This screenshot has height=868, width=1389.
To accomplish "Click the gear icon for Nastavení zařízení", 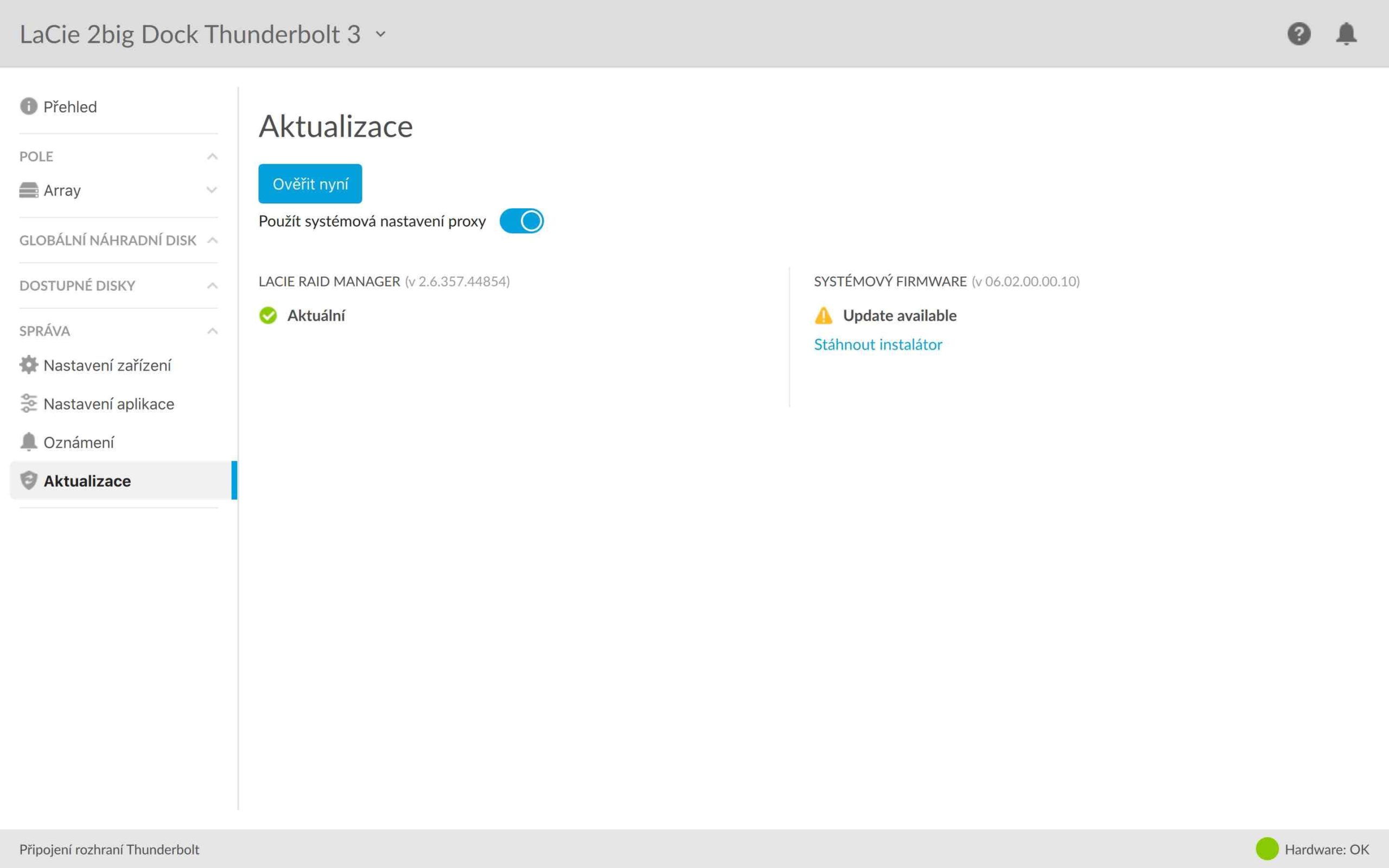I will pos(28,365).
